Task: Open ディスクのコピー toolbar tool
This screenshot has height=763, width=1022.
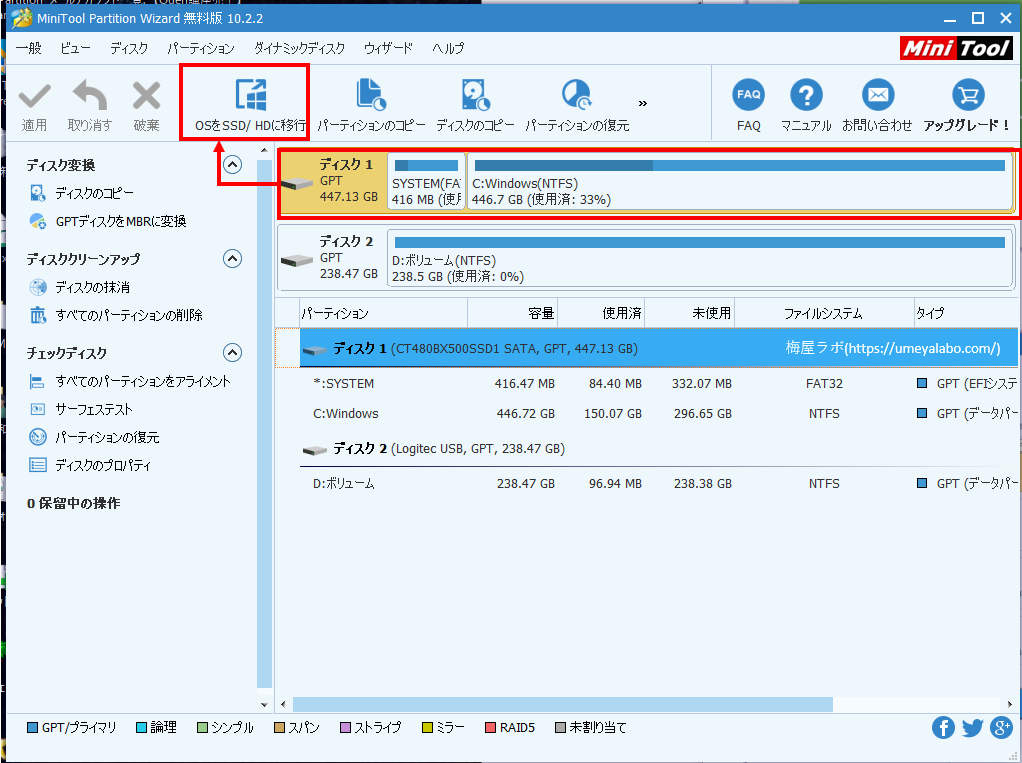Action: tap(475, 104)
